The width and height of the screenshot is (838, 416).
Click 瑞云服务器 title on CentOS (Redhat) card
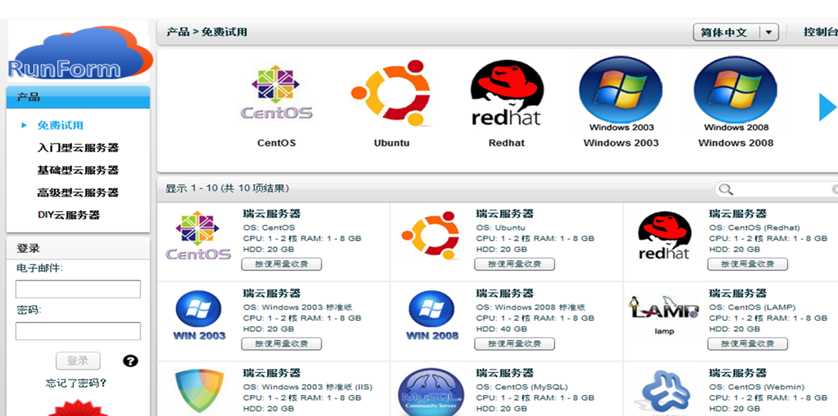[x=738, y=214]
